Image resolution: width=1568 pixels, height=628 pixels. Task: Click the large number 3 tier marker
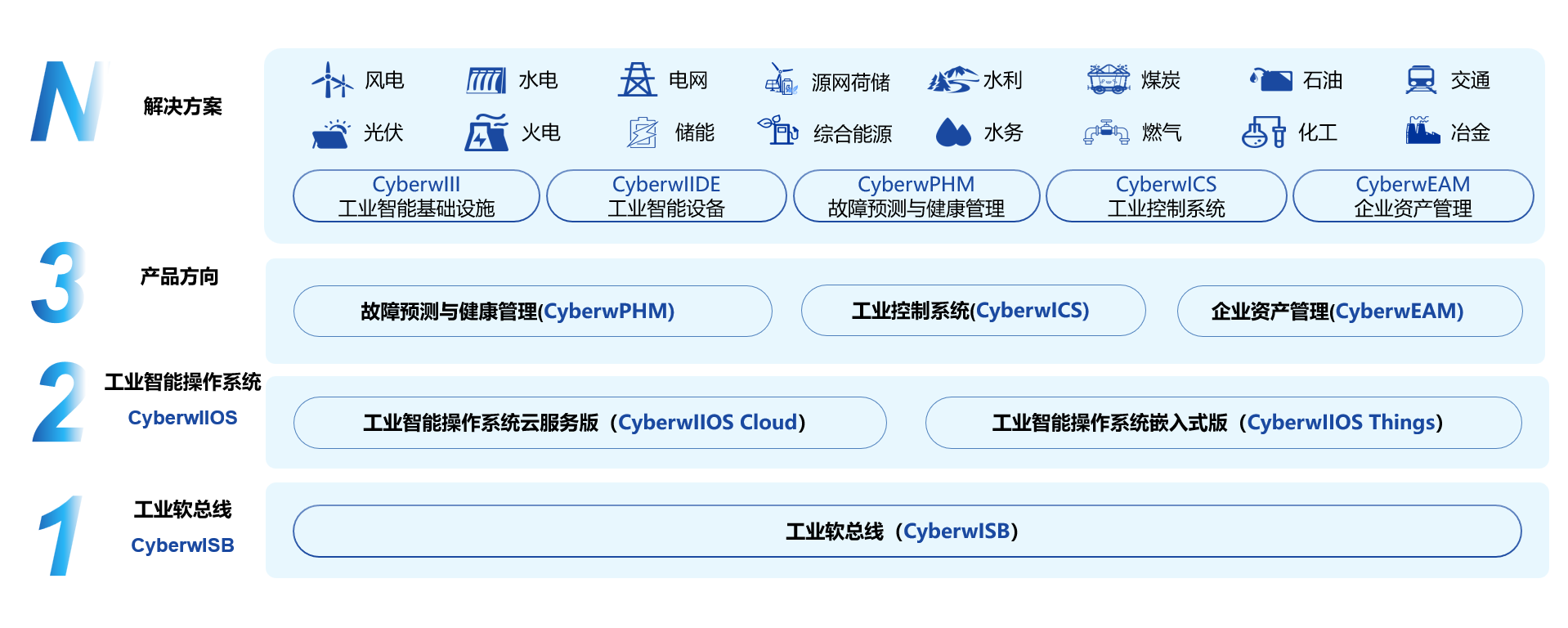(x=58, y=283)
